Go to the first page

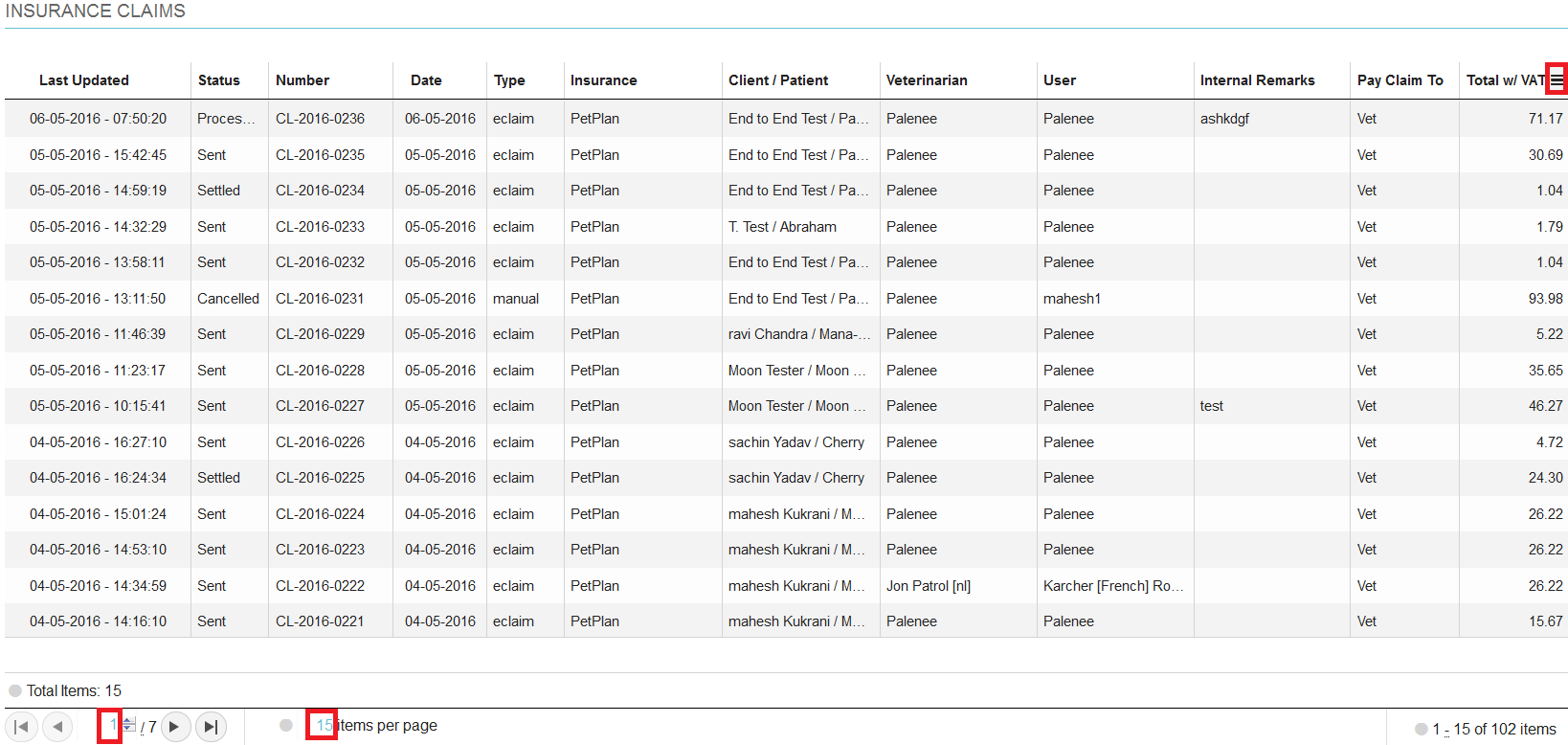point(21,727)
